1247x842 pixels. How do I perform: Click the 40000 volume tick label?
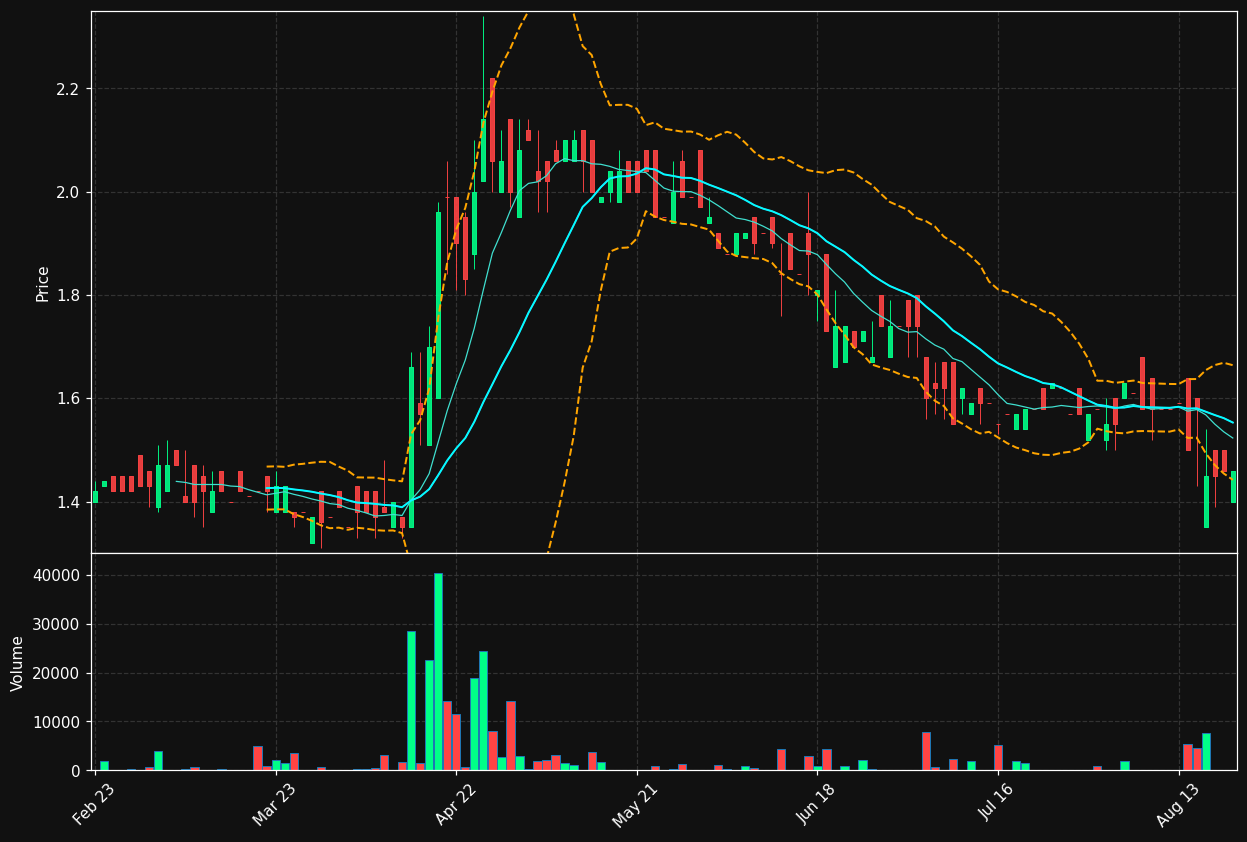tap(58, 576)
